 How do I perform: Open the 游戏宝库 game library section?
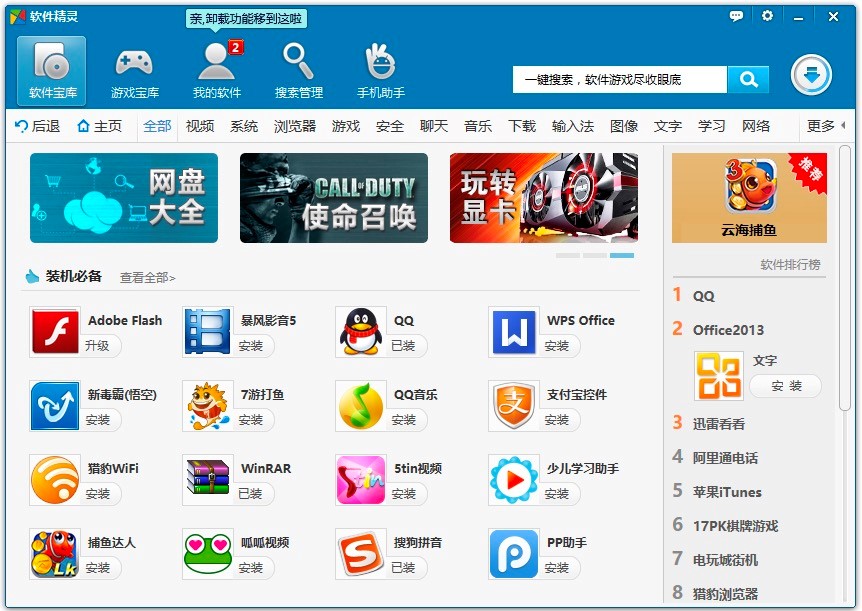(x=135, y=70)
